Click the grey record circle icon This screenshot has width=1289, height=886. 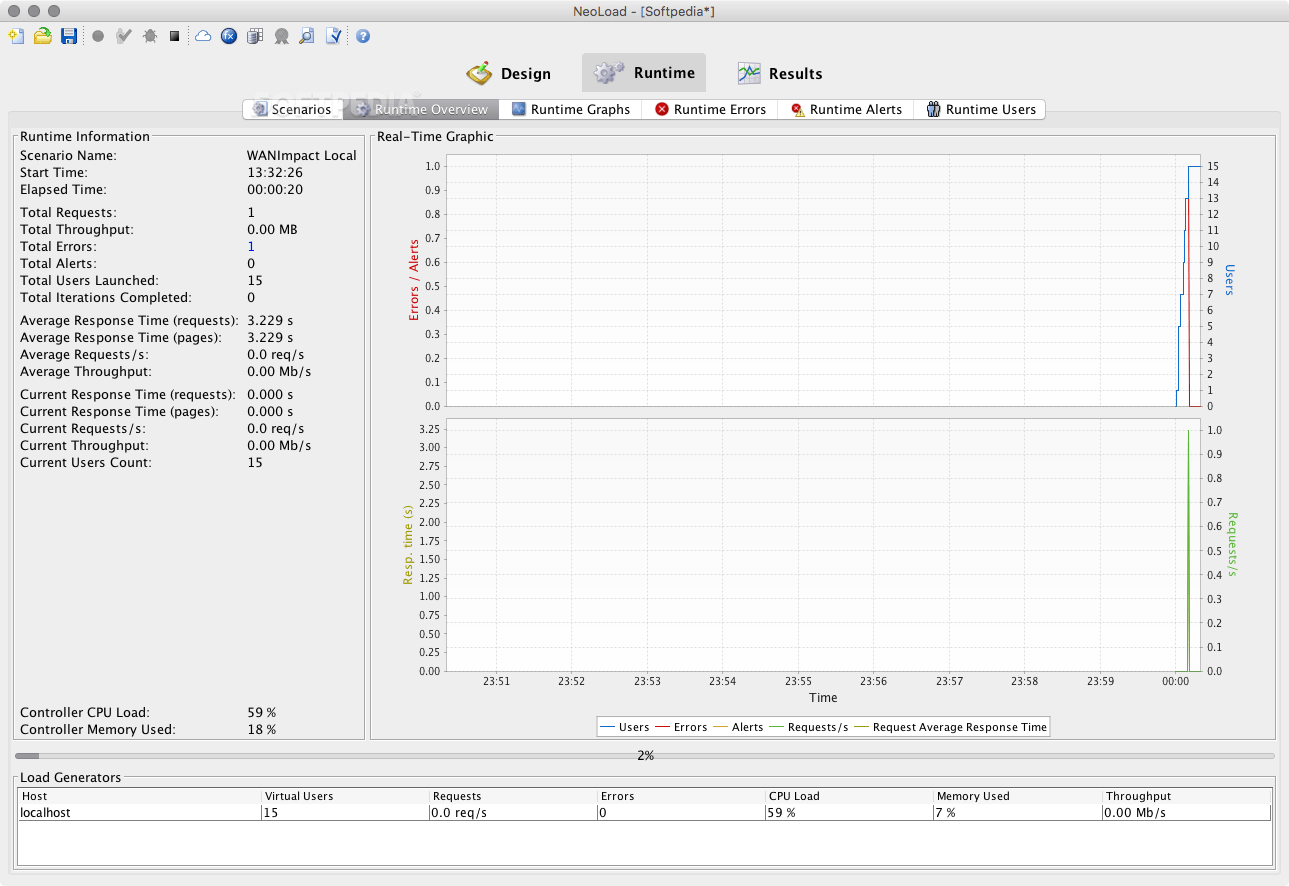pos(98,36)
